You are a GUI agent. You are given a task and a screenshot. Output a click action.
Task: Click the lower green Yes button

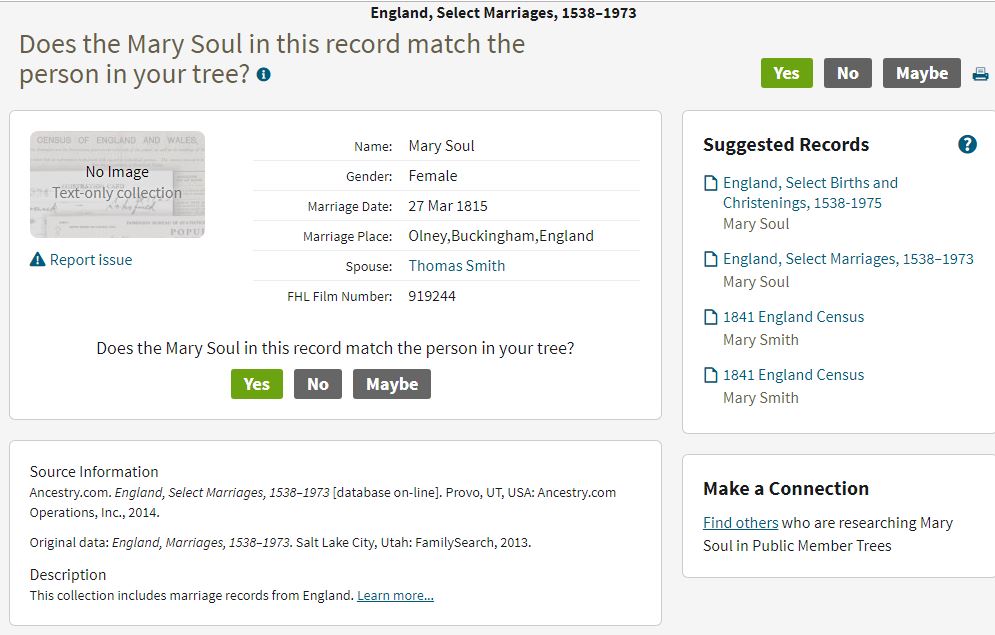[257, 384]
